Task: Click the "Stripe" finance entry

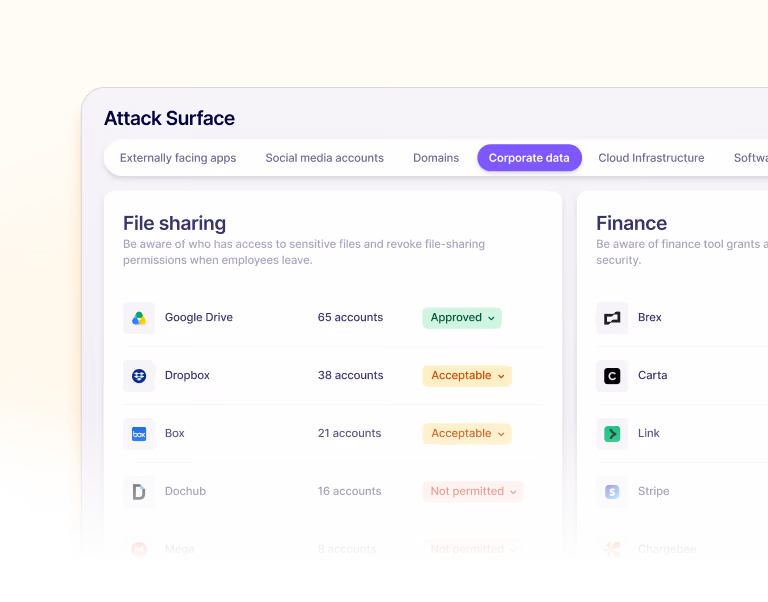Action: 653,491
